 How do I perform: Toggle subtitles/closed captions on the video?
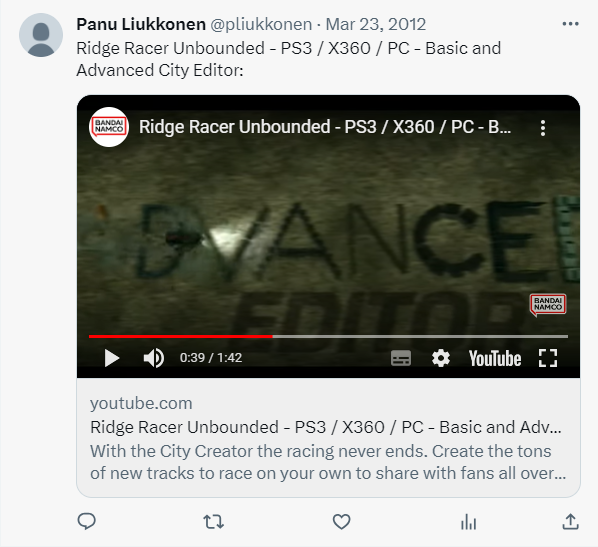click(x=401, y=358)
